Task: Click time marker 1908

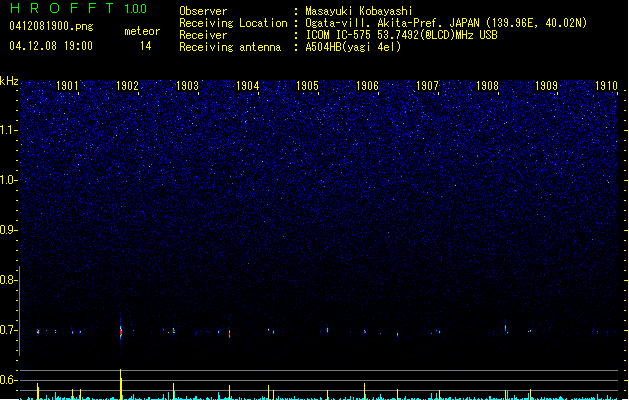Action: click(487, 86)
